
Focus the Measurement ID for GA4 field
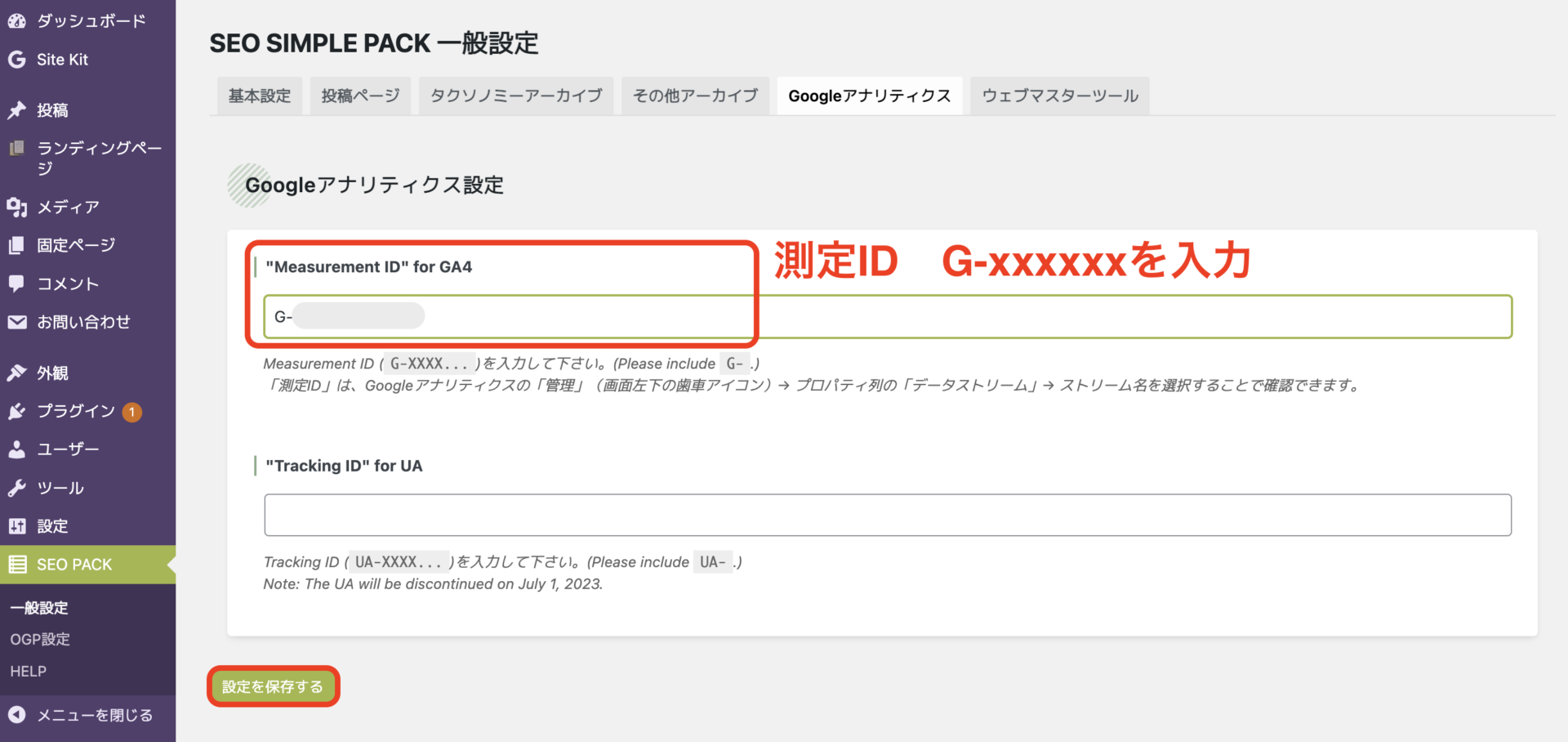click(888, 316)
